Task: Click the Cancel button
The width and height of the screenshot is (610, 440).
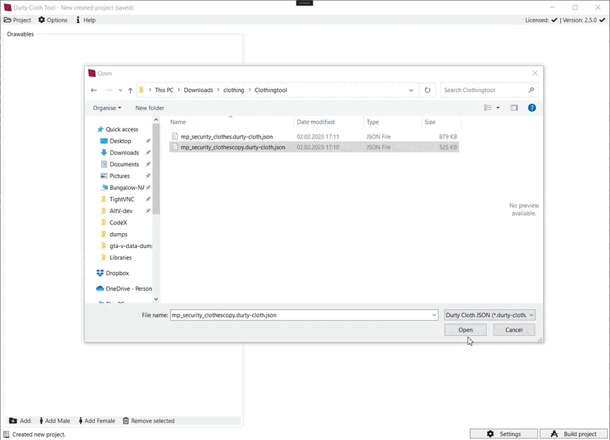Action: [x=513, y=330]
